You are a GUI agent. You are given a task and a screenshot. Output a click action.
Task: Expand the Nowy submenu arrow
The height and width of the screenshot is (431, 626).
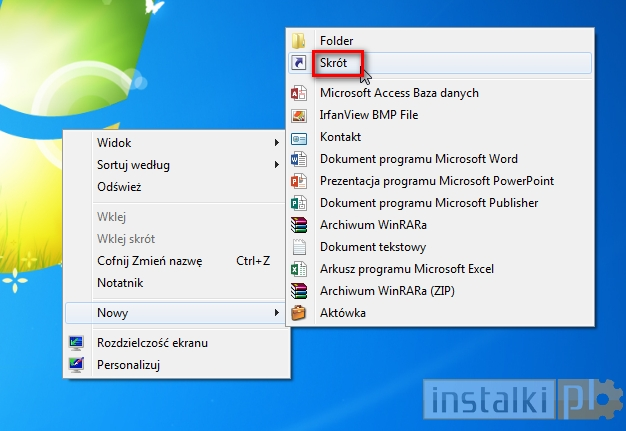[276, 313]
